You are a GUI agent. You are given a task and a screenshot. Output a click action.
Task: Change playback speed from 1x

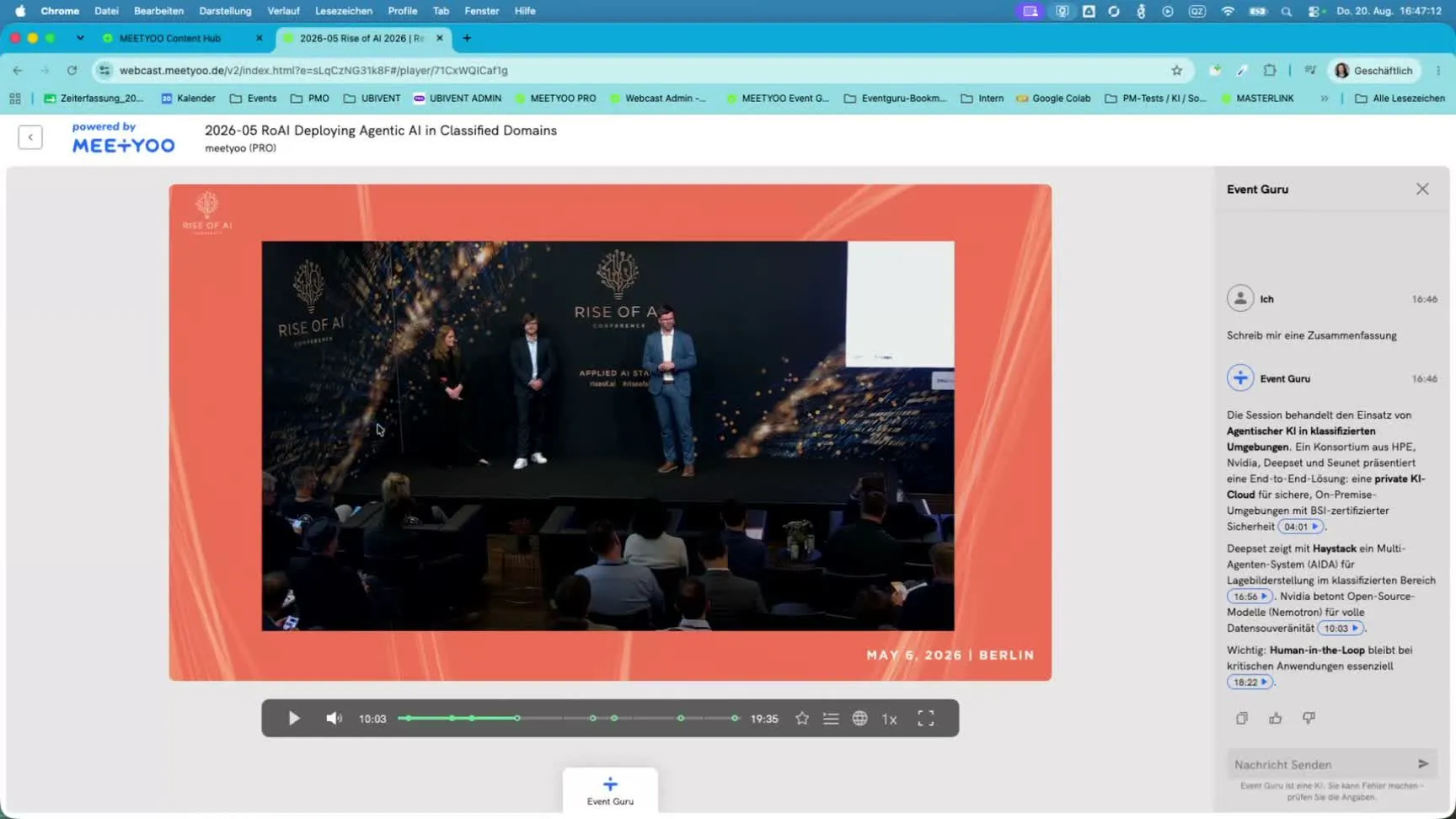(x=889, y=719)
